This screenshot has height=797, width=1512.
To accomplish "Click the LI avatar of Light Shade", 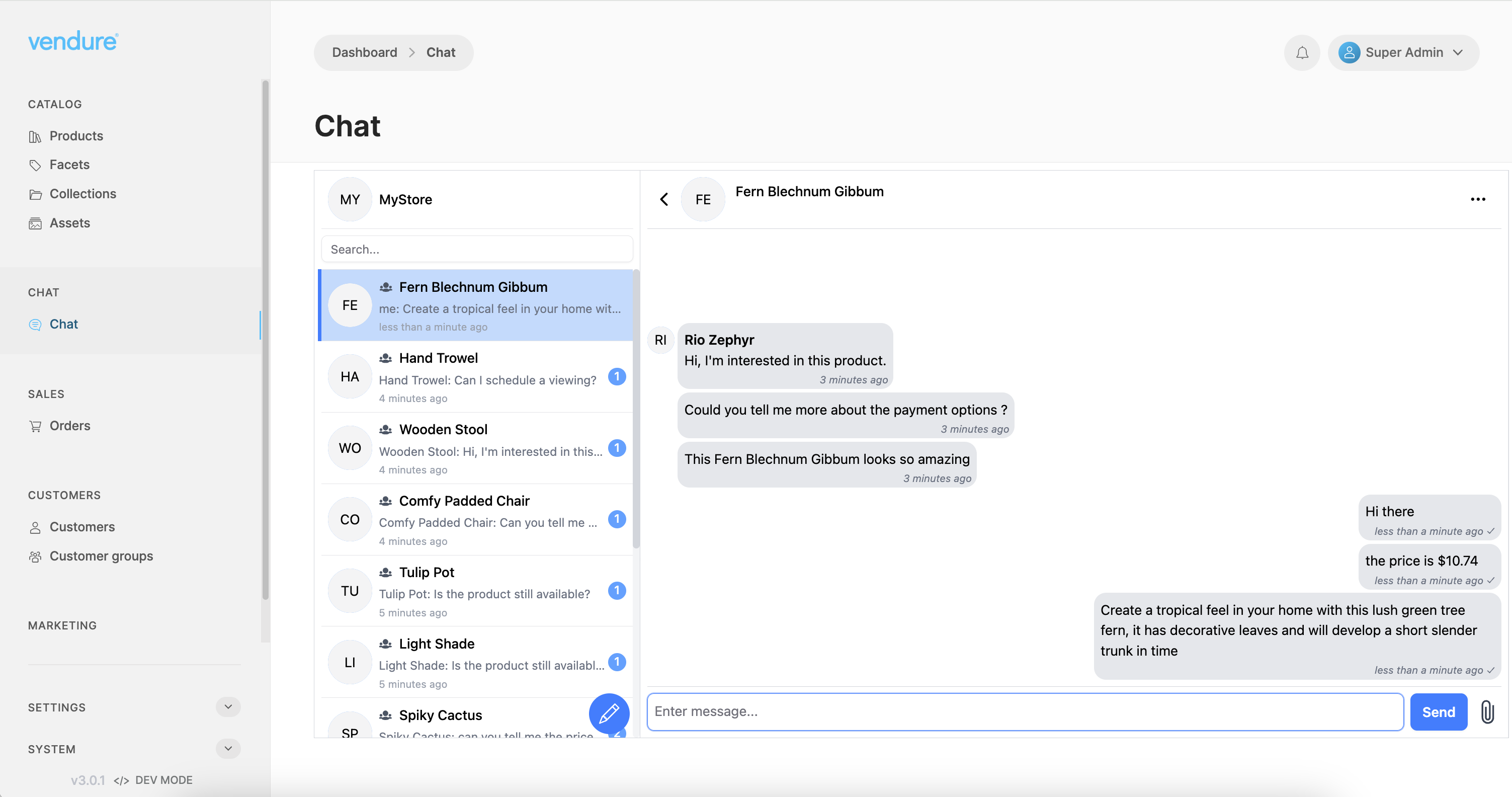I will 350,663.
